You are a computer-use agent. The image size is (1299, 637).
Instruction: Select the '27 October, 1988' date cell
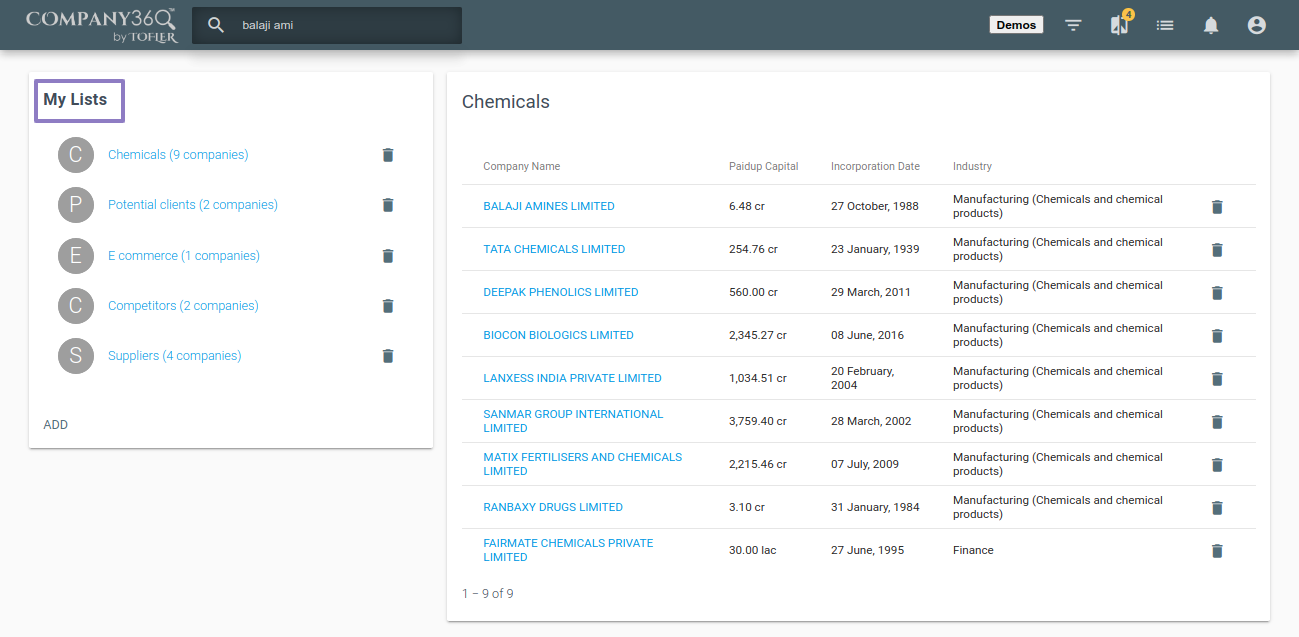[875, 207]
